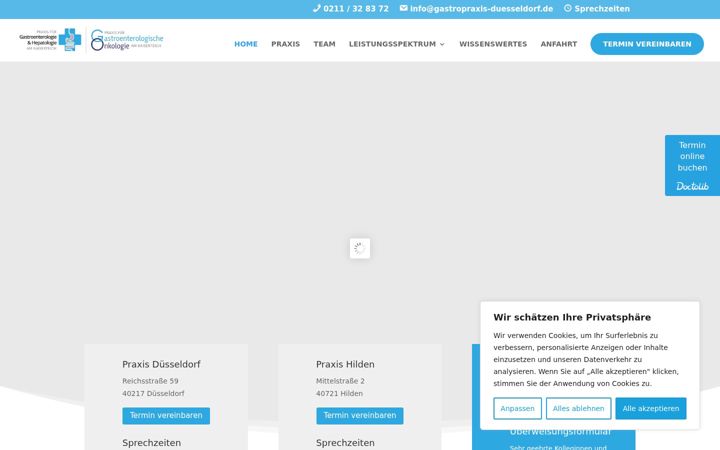Select text 40217 Düsseldorf

[153, 394]
